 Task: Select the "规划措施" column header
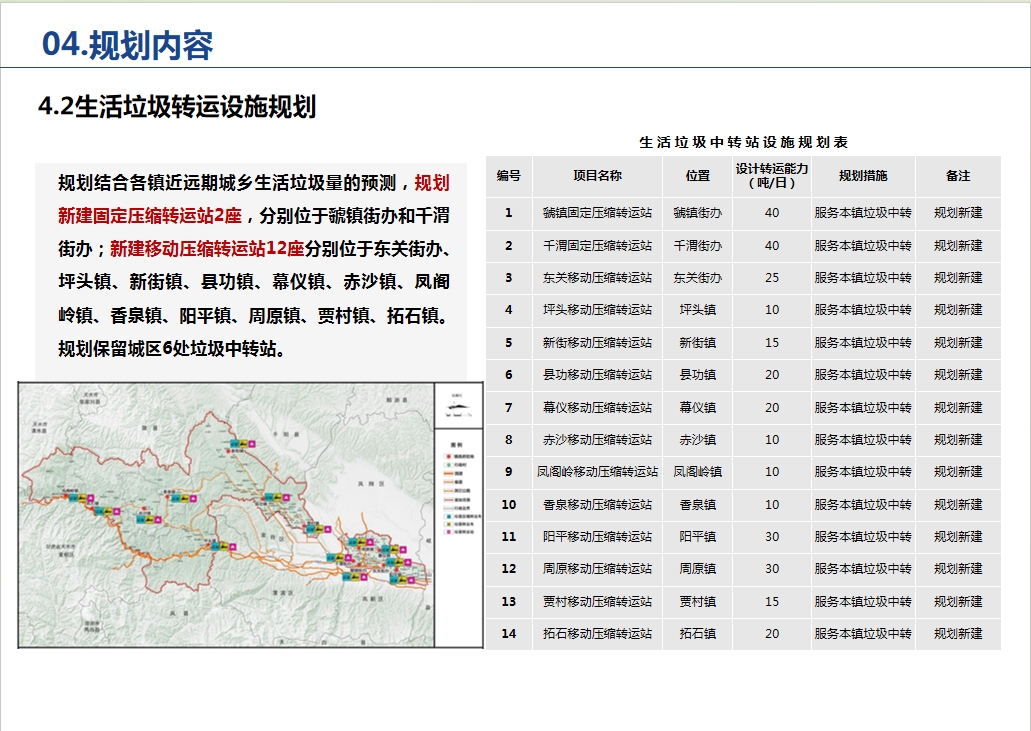(863, 176)
